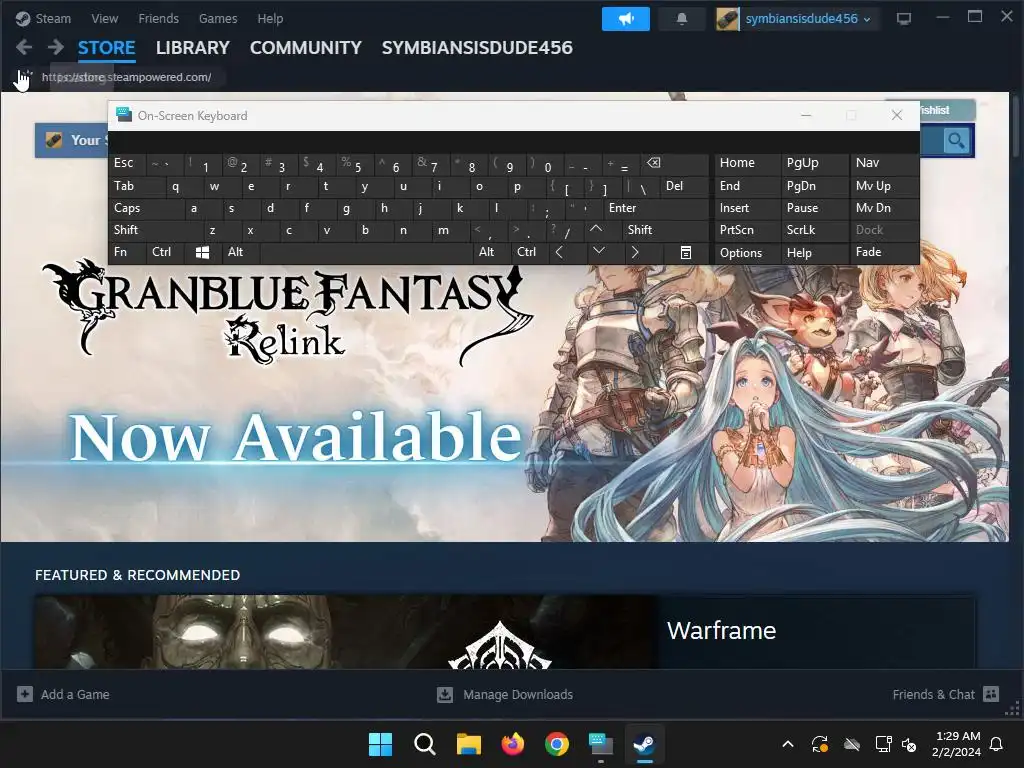
Task: Open the notifications bell in Steam
Action: point(681,19)
